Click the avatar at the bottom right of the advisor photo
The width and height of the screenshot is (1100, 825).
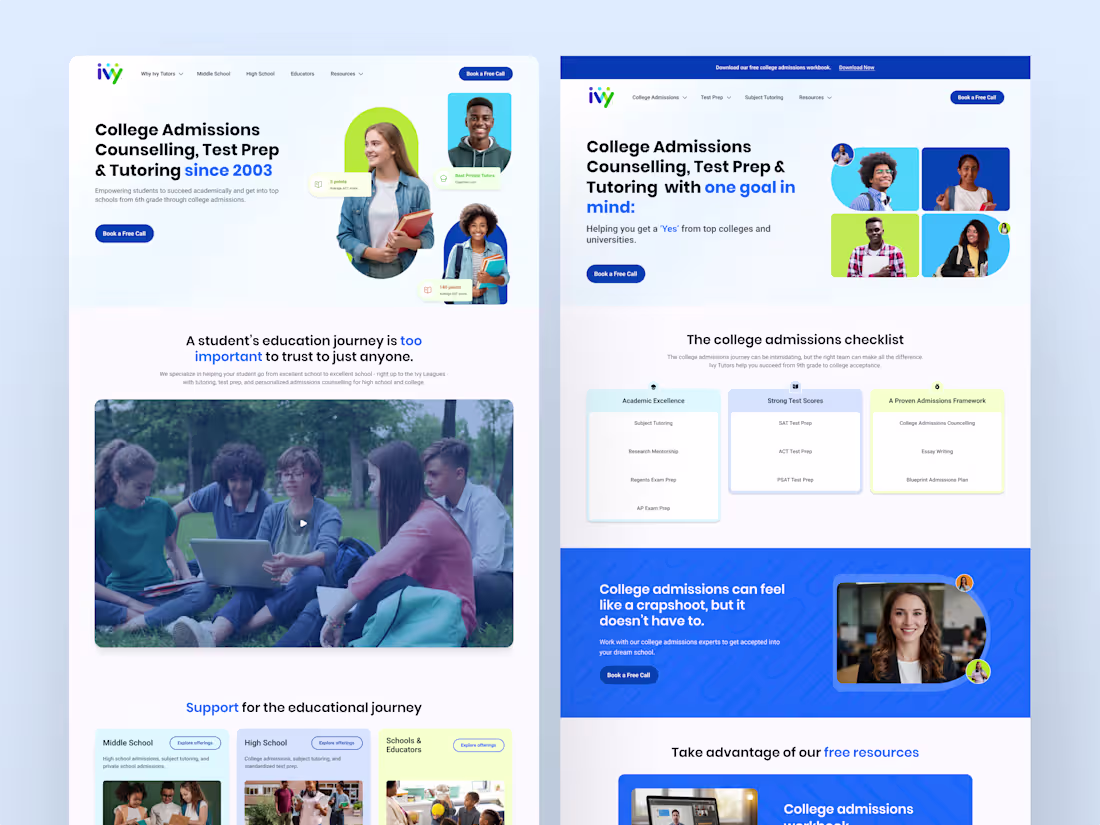[x=978, y=671]
